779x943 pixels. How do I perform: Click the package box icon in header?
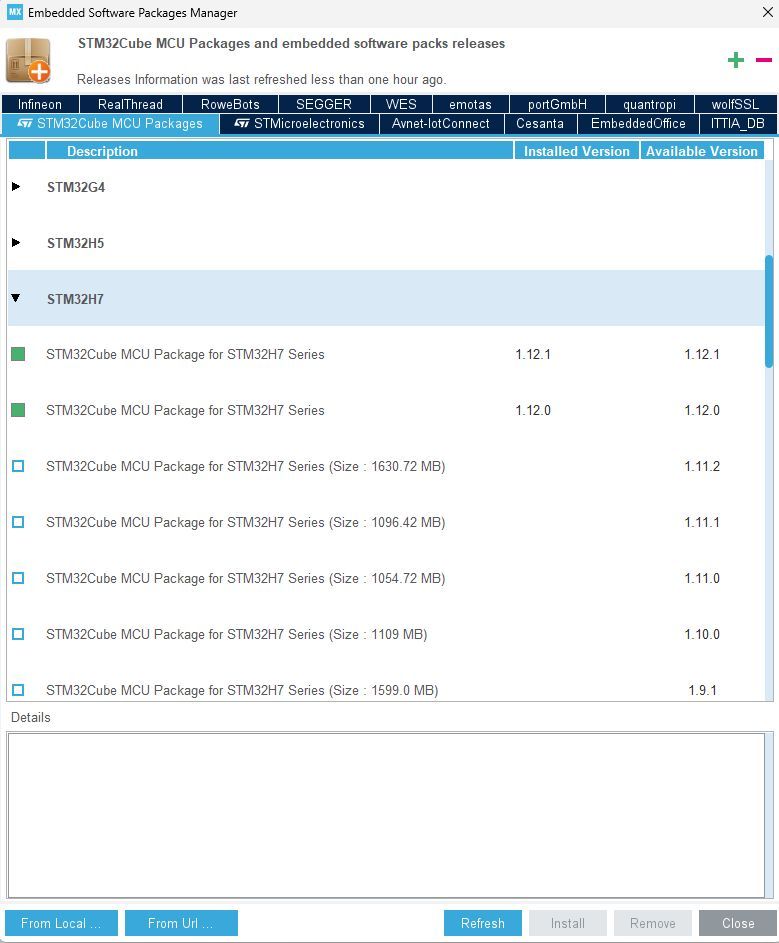point(28,61)
